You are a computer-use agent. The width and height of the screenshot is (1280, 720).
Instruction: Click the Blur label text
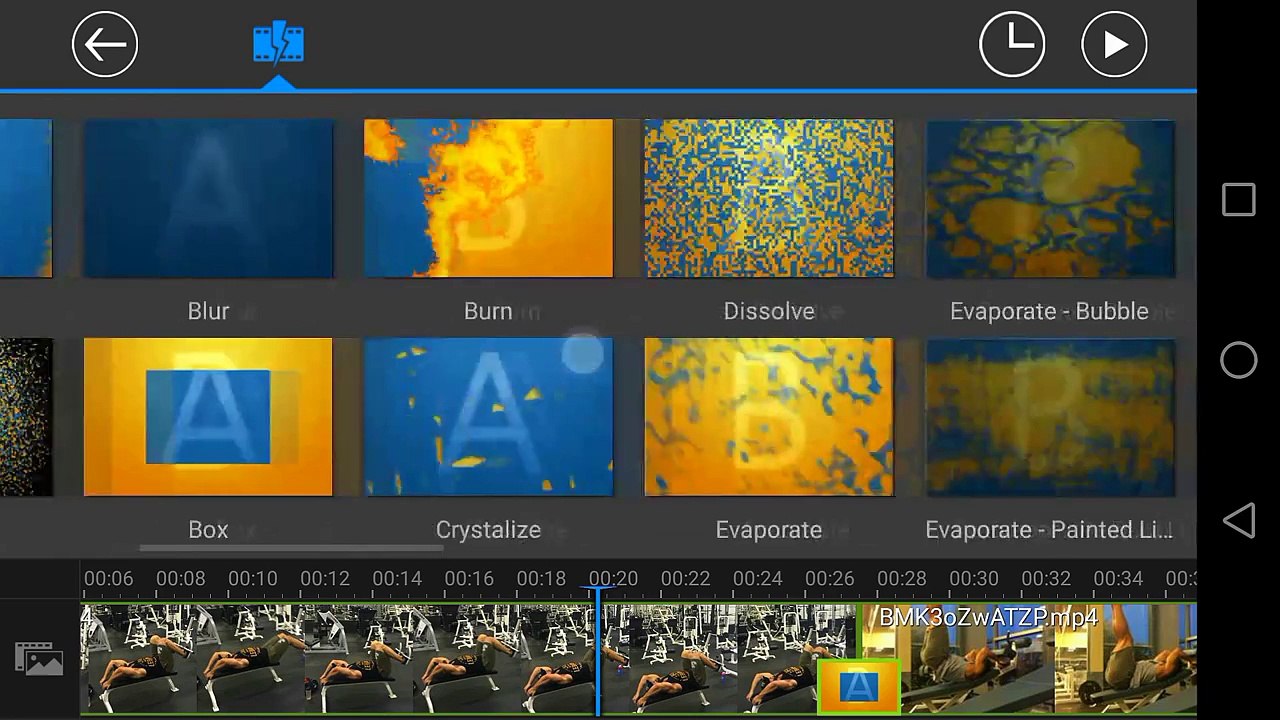tap(208, 311)
